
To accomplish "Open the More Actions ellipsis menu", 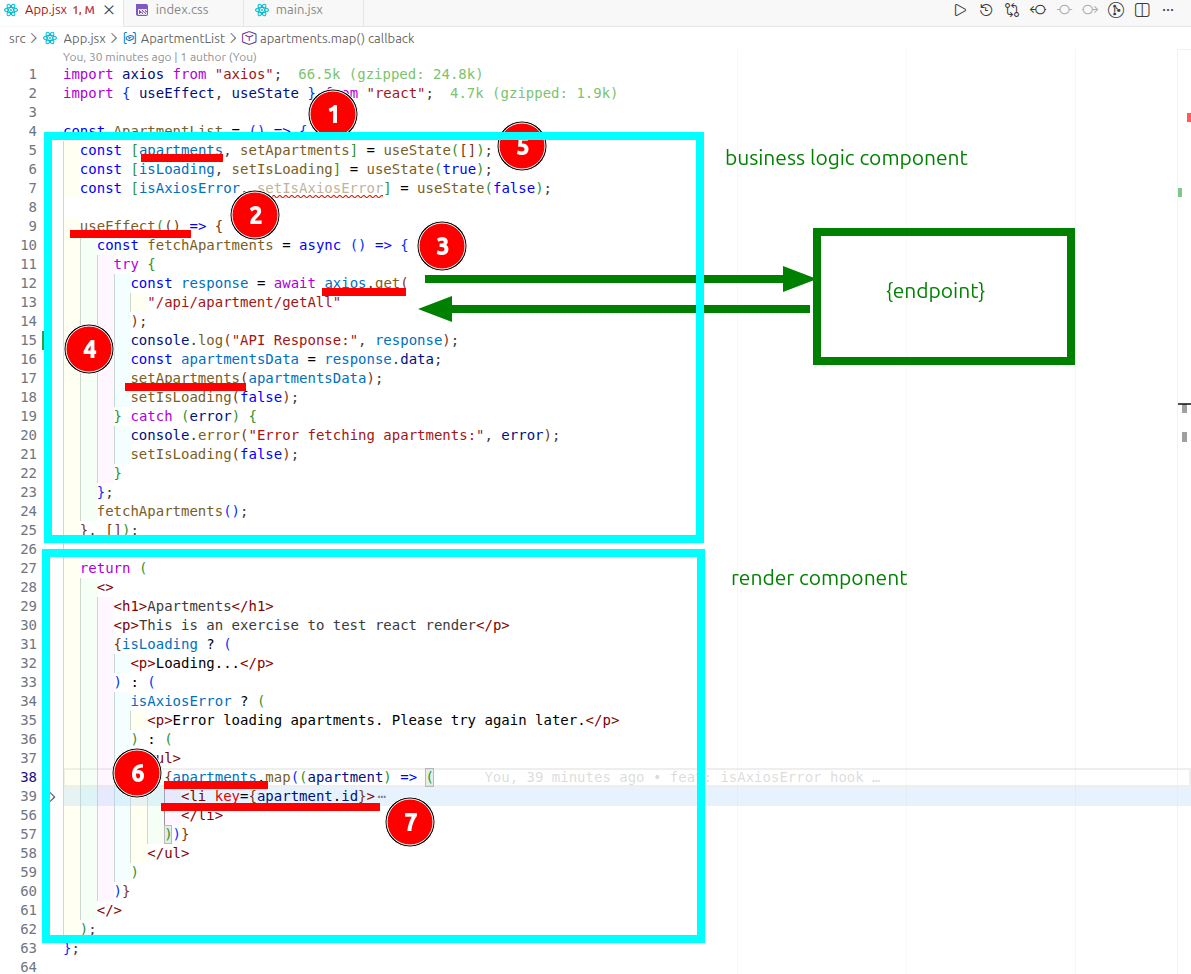I will tap(1168, 10).
